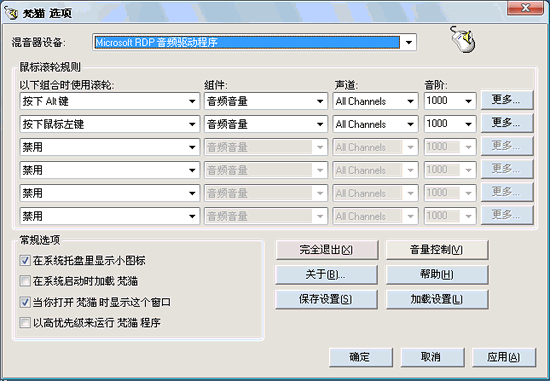Open 音阶 1000 dropdown in 按下鼠标左键 row

pyautogui.click(x=450, y=124)
